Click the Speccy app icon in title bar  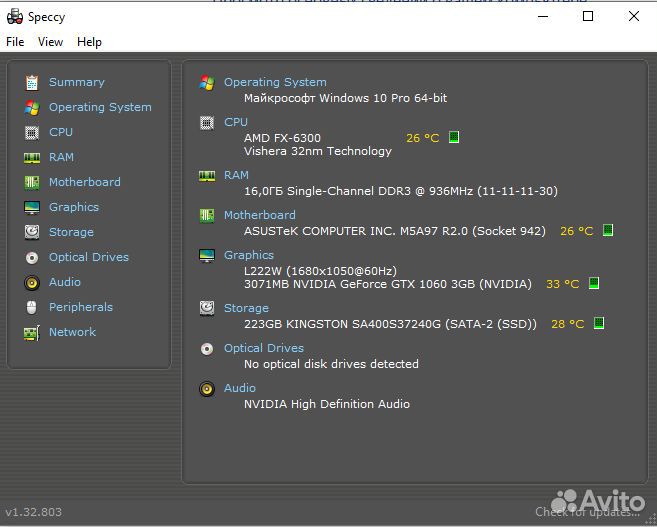[x=15, y=16]
